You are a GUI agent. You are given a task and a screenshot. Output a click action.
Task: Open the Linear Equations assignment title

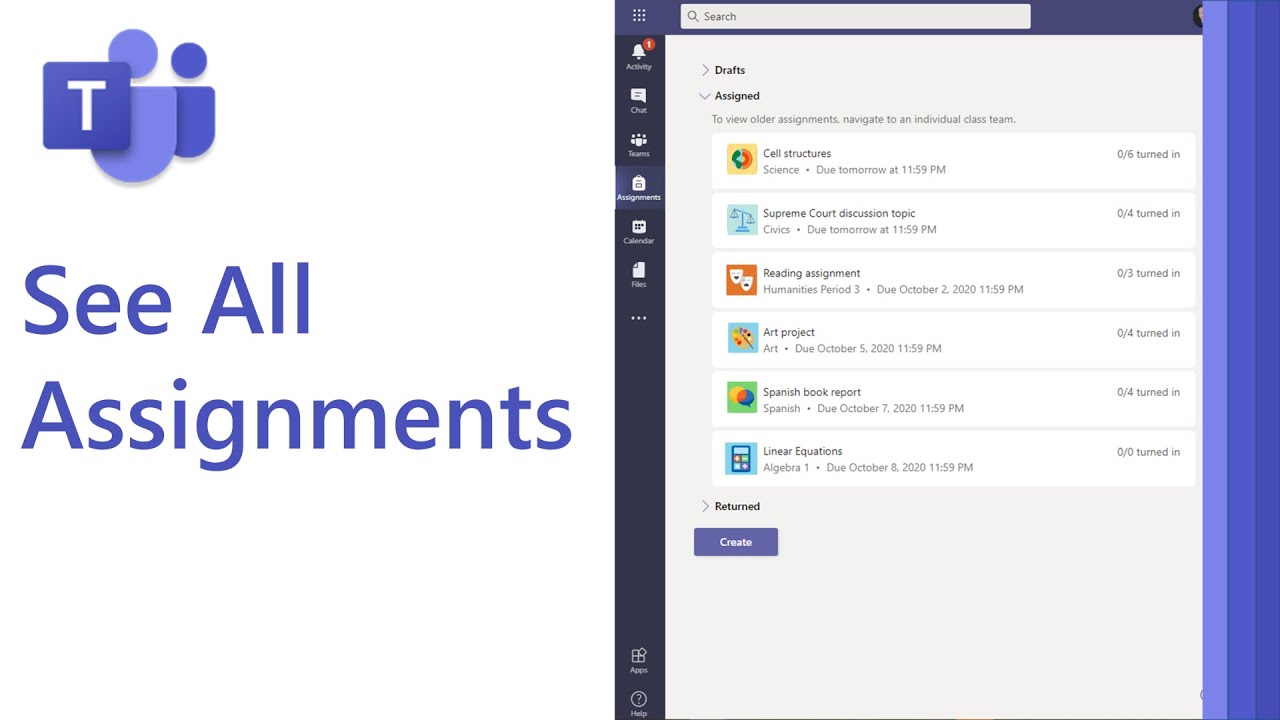[x=803, y=451]
